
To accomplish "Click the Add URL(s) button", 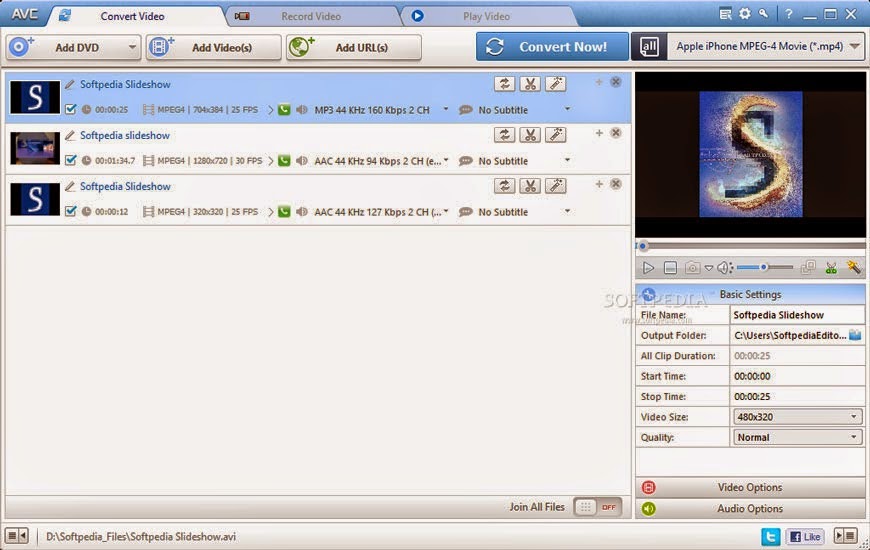I will (x=354, y=47).
